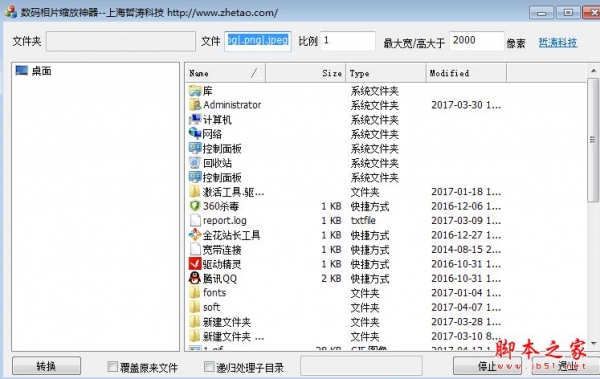Click the report.log file icon
600x379 pixels.
click(x=195, y=221)
